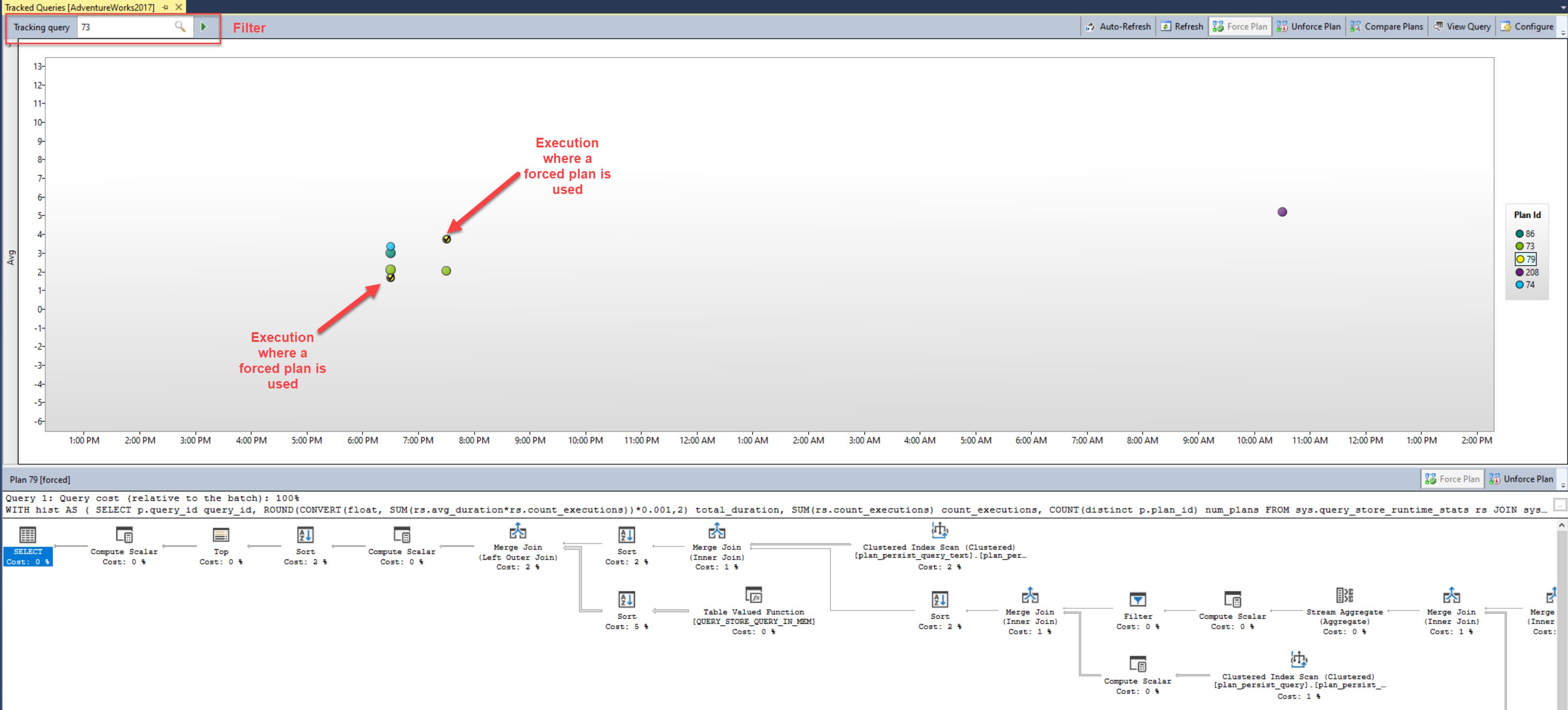The height and width of the screenshot is (710, 1568).
Task: Expand the query text pane with its corner button
Action: 1560,504
